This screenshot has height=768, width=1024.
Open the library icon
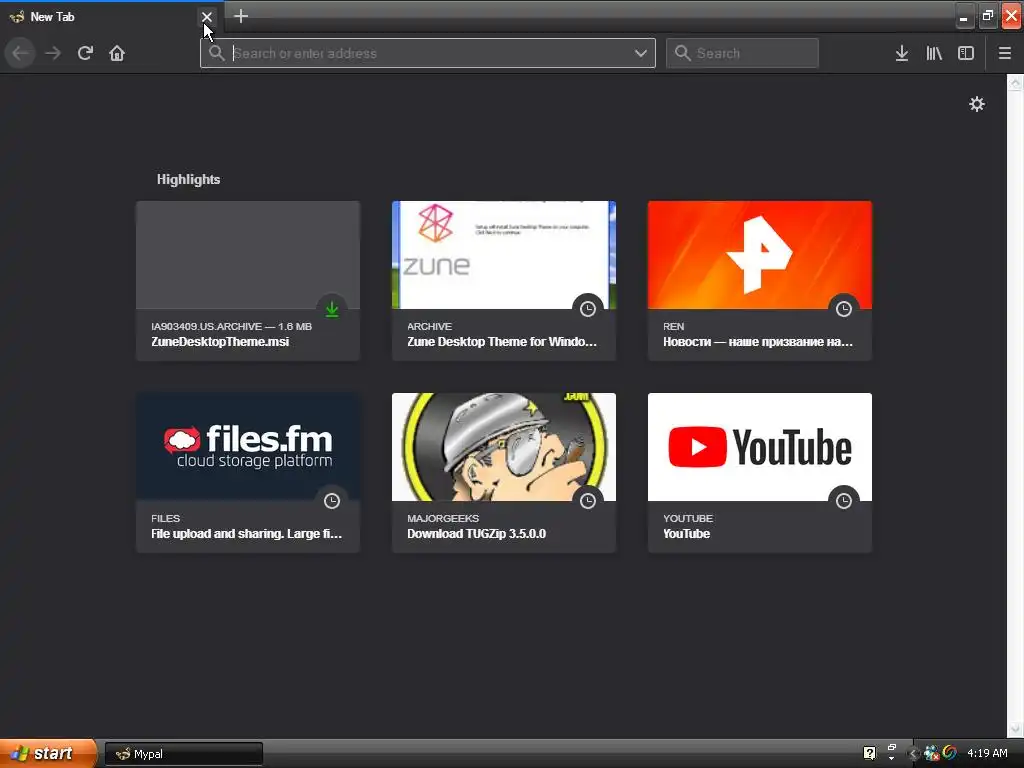pyautogui.click(x=934, y=53)
